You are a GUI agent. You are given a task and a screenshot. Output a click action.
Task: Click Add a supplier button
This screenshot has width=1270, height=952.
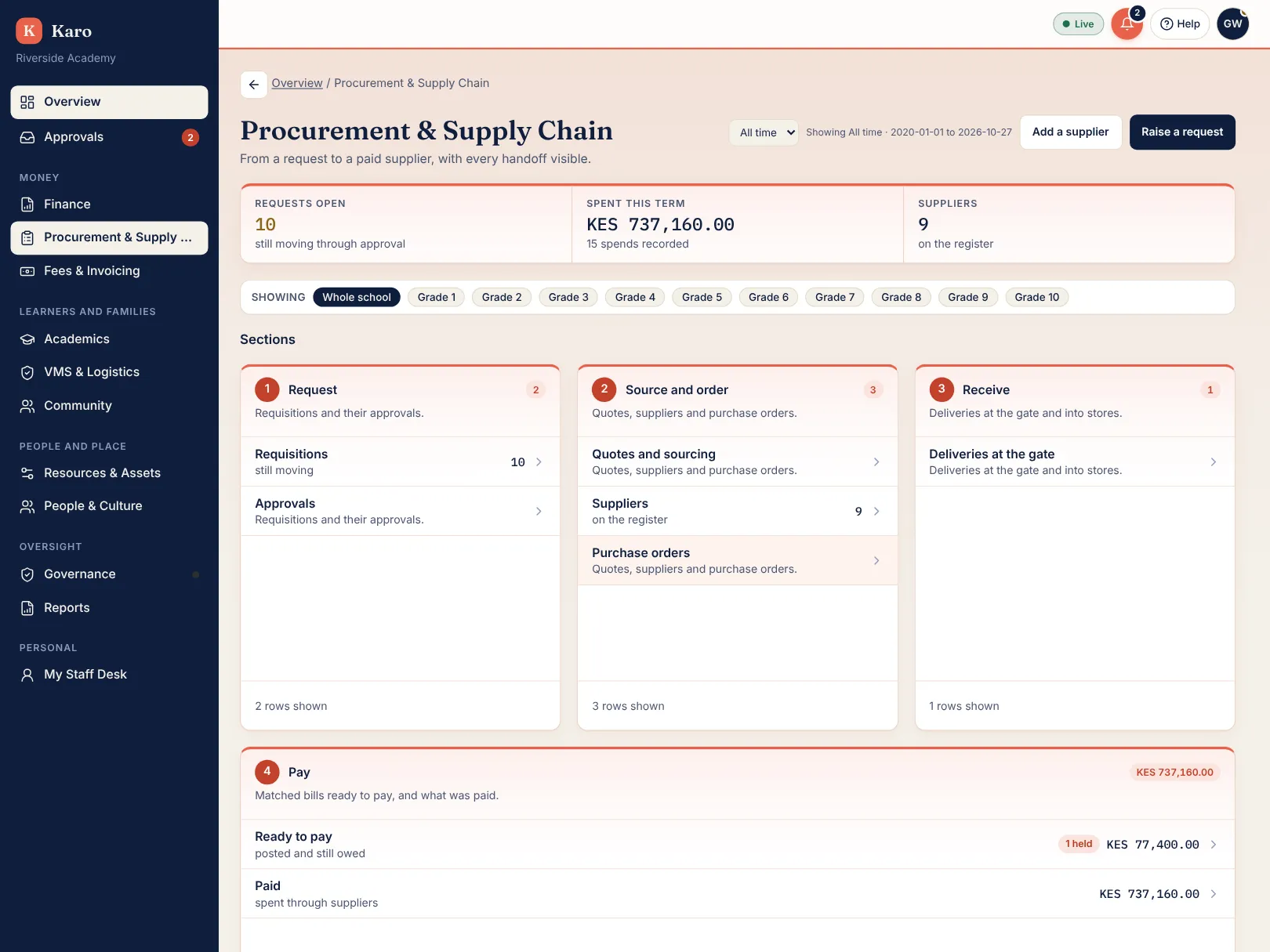[x=1070, y=132]
